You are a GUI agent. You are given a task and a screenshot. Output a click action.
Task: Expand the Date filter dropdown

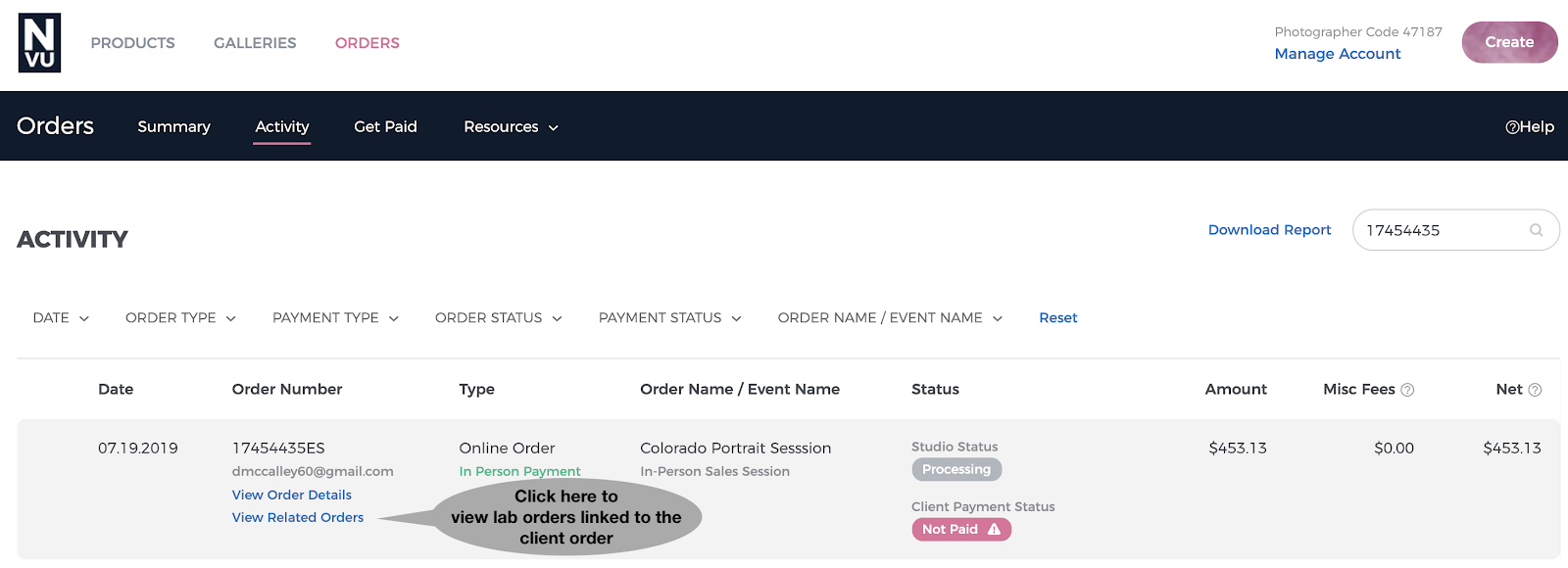pyautogui.click(x=61, y=317)
